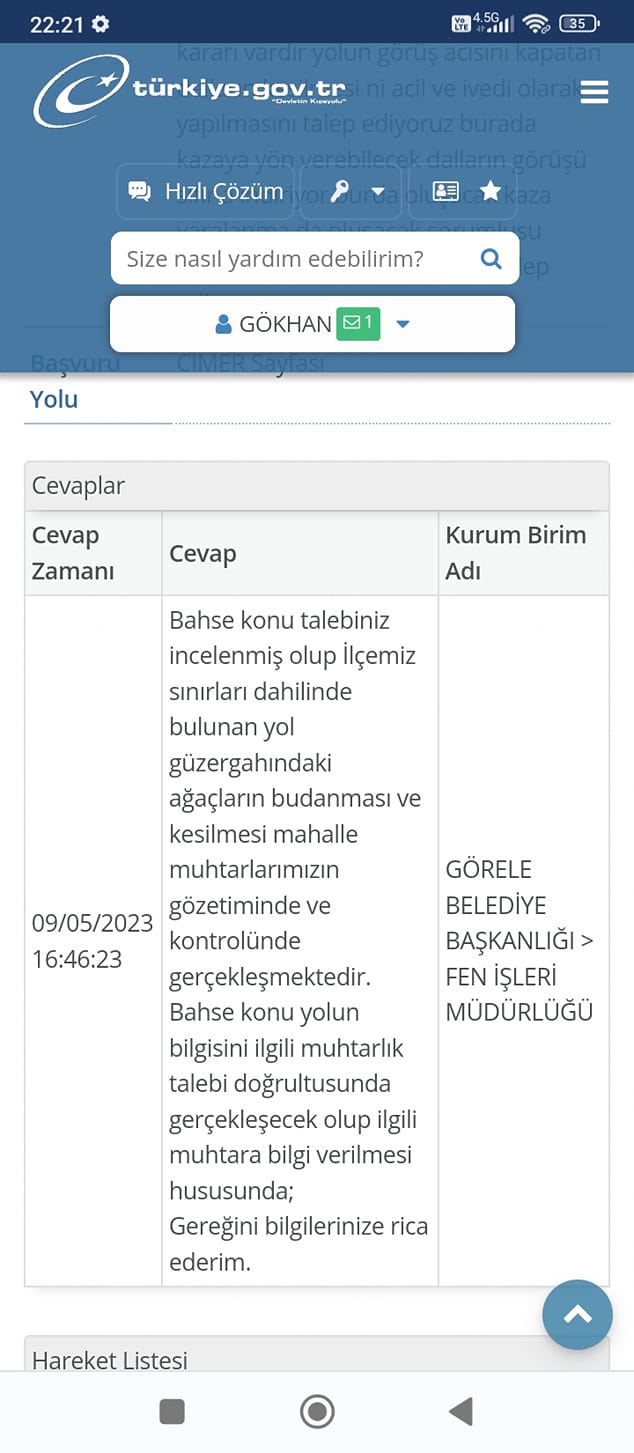Expand the dropdown arrow beside key icon
The image size is (634, 1453).
(x=378, y=191)
